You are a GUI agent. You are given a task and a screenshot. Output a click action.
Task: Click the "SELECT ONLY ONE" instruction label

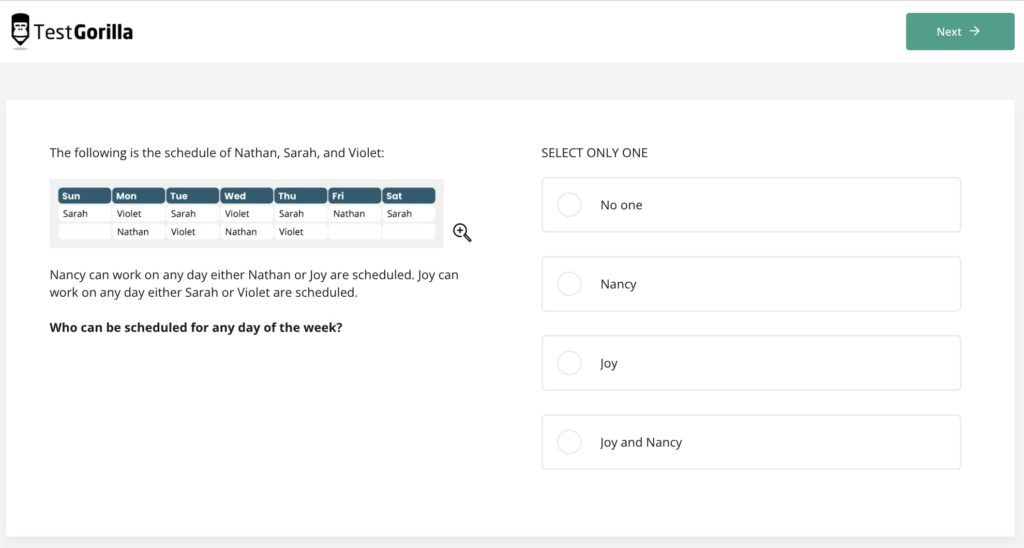point(594,153)
